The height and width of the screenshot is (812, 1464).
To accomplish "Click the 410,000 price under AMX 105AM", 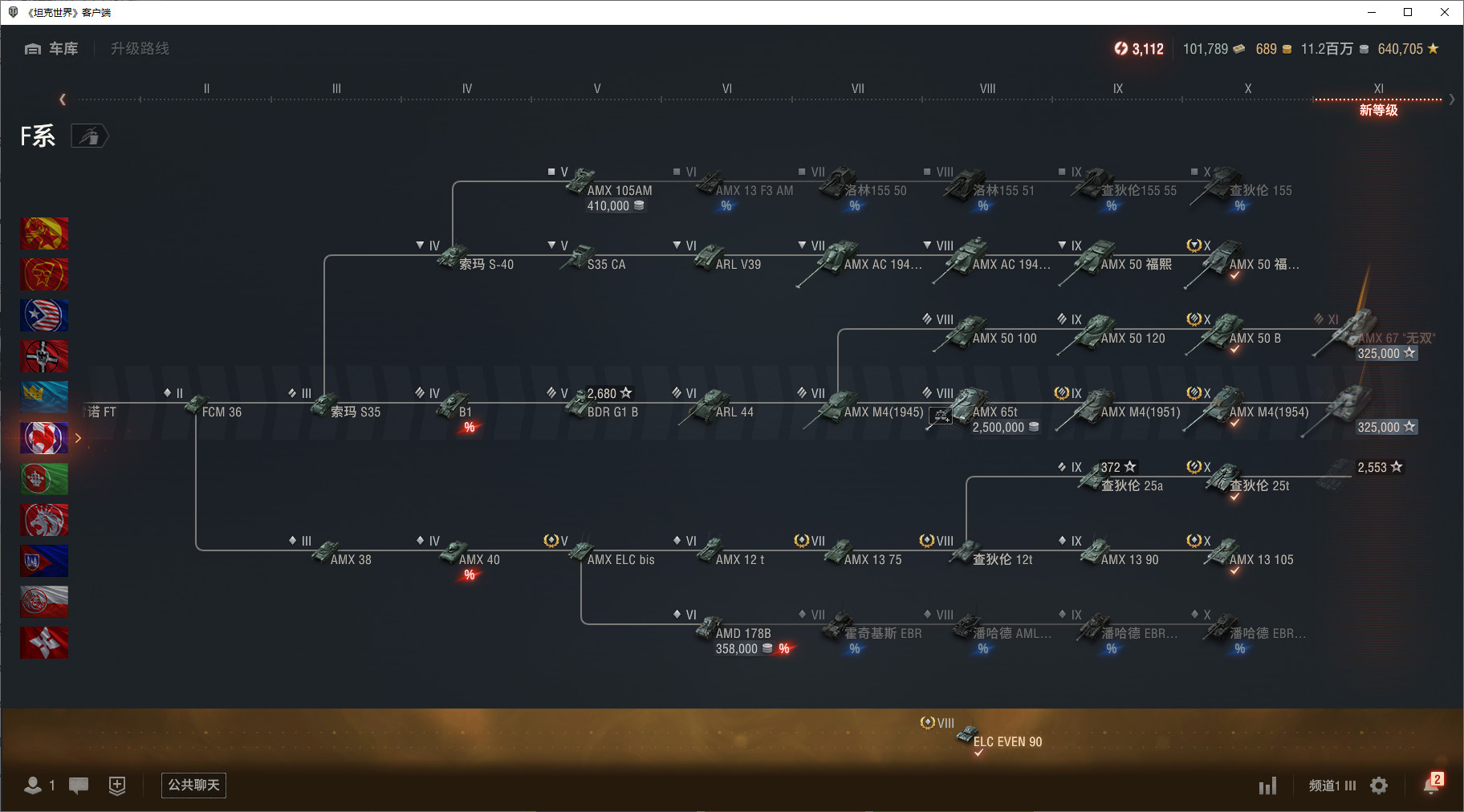I will (x=615, y=206).
